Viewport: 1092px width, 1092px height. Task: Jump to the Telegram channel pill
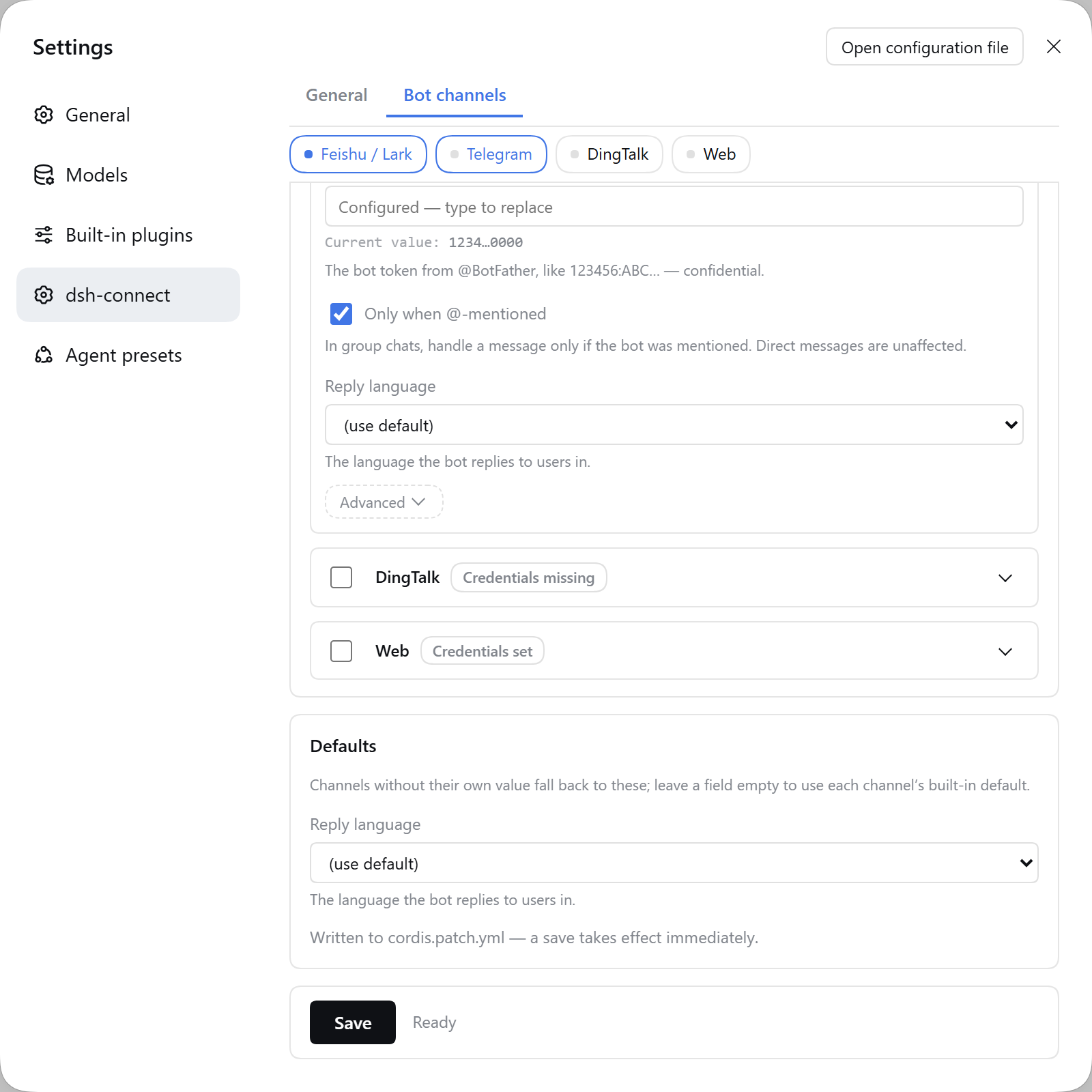pos(491,154)
